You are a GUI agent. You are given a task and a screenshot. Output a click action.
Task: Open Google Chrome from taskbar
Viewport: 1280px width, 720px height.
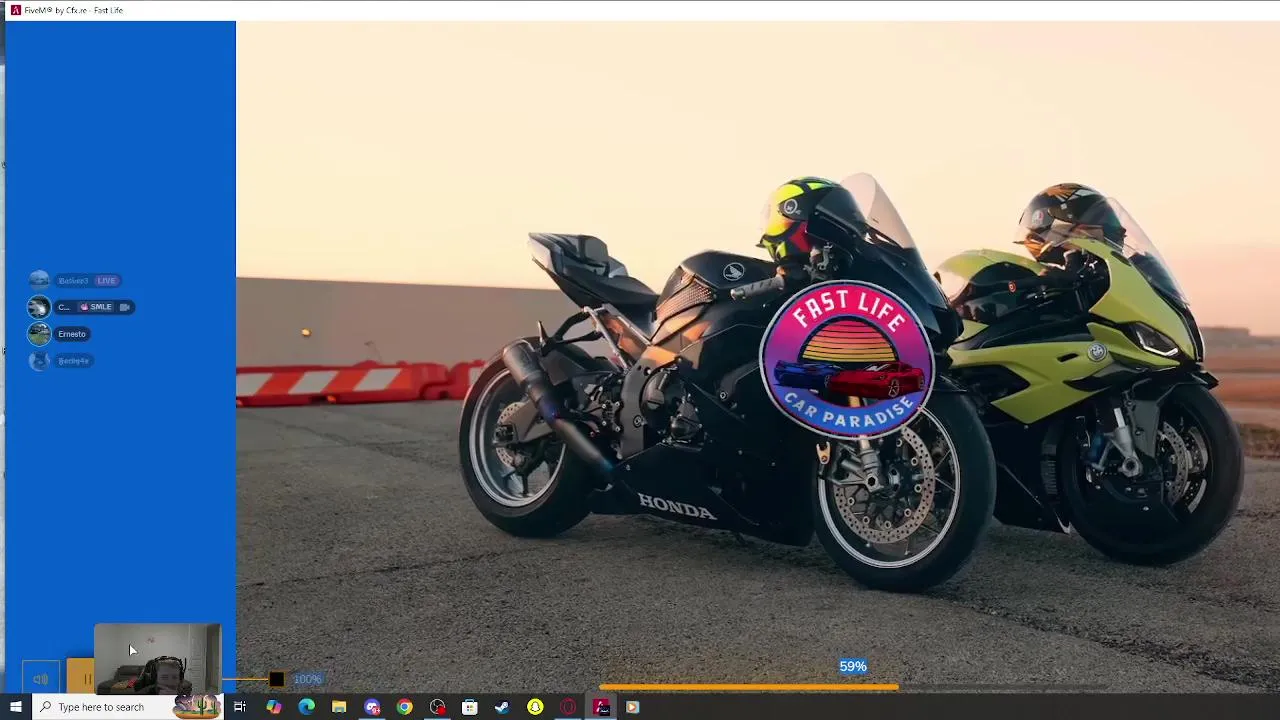[x=404, y=707]
